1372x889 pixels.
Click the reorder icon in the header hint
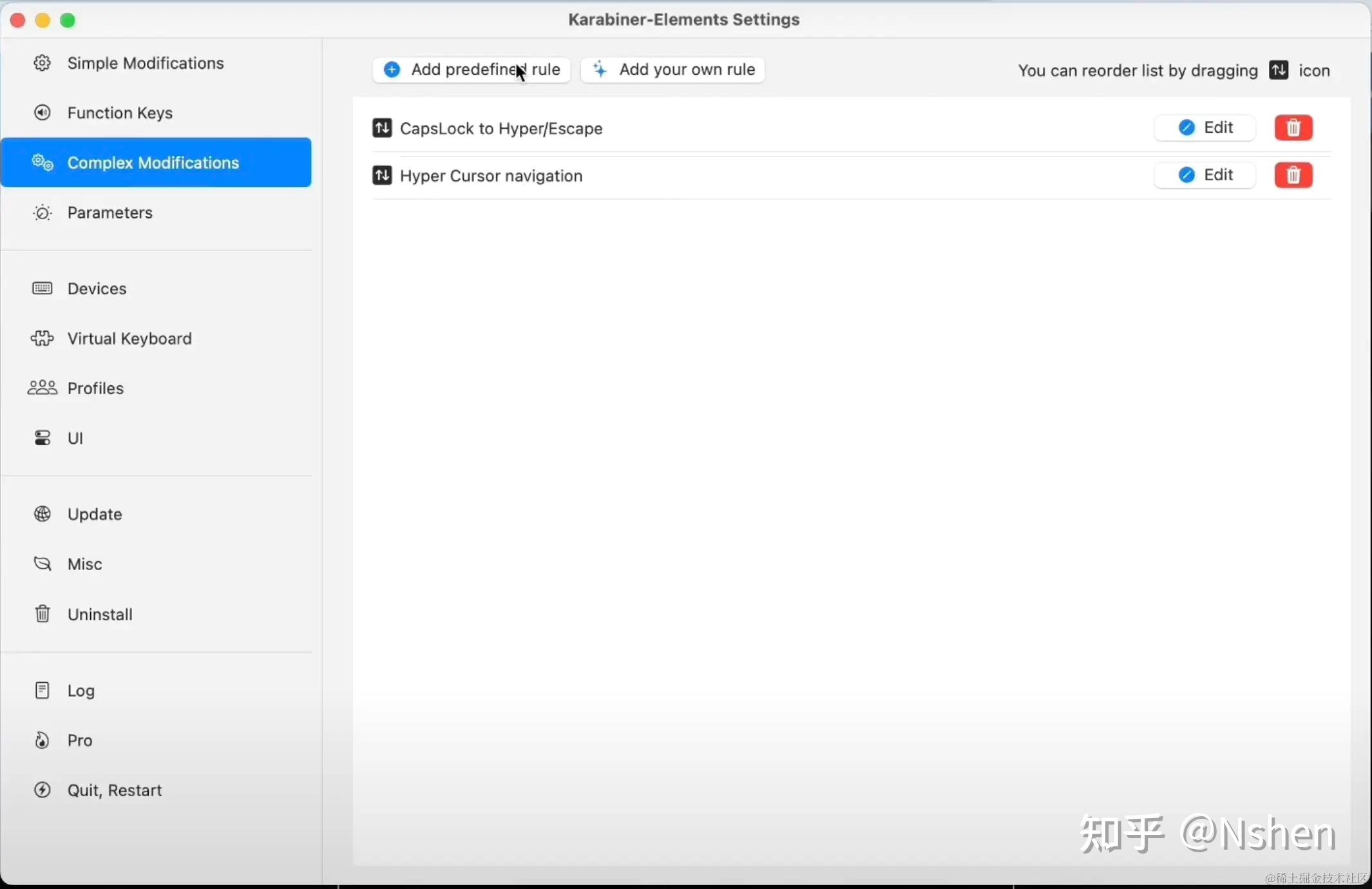pos(1279,70)
